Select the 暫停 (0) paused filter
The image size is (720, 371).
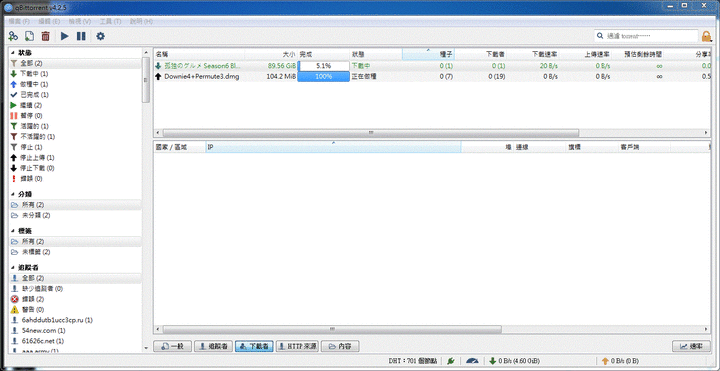pyautogui.click(x=75, y=116)
